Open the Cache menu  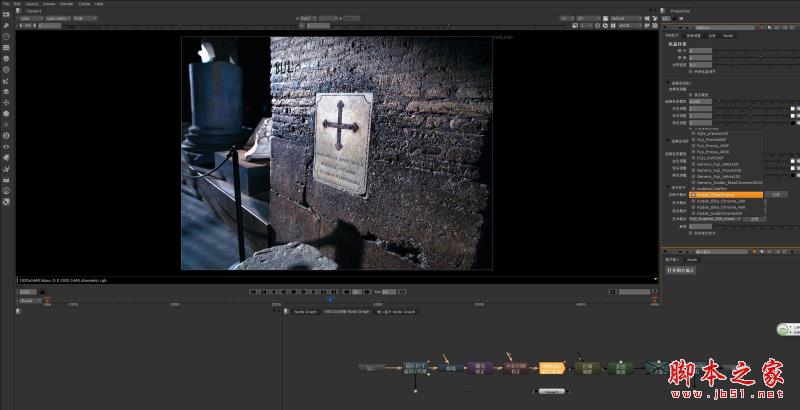(84, 4)
